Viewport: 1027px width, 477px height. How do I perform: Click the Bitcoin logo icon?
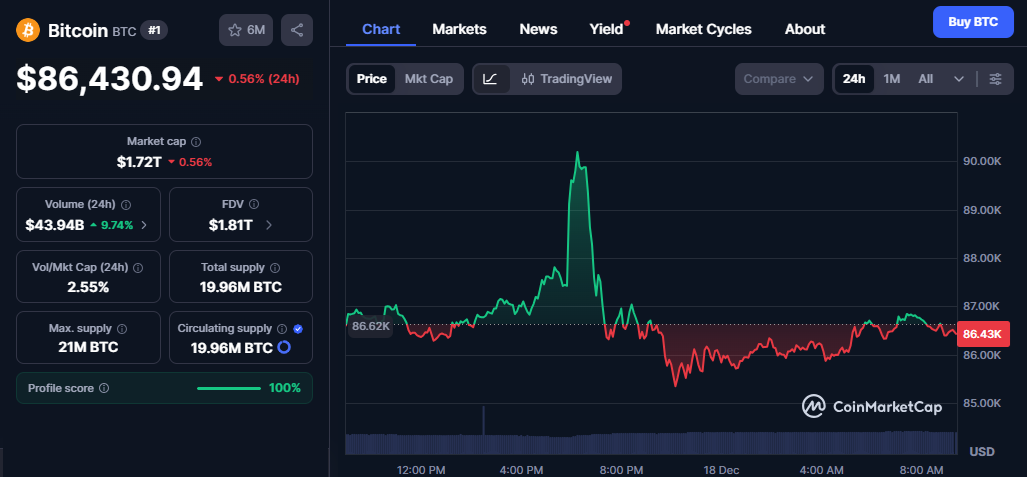[x=28, y=30]
